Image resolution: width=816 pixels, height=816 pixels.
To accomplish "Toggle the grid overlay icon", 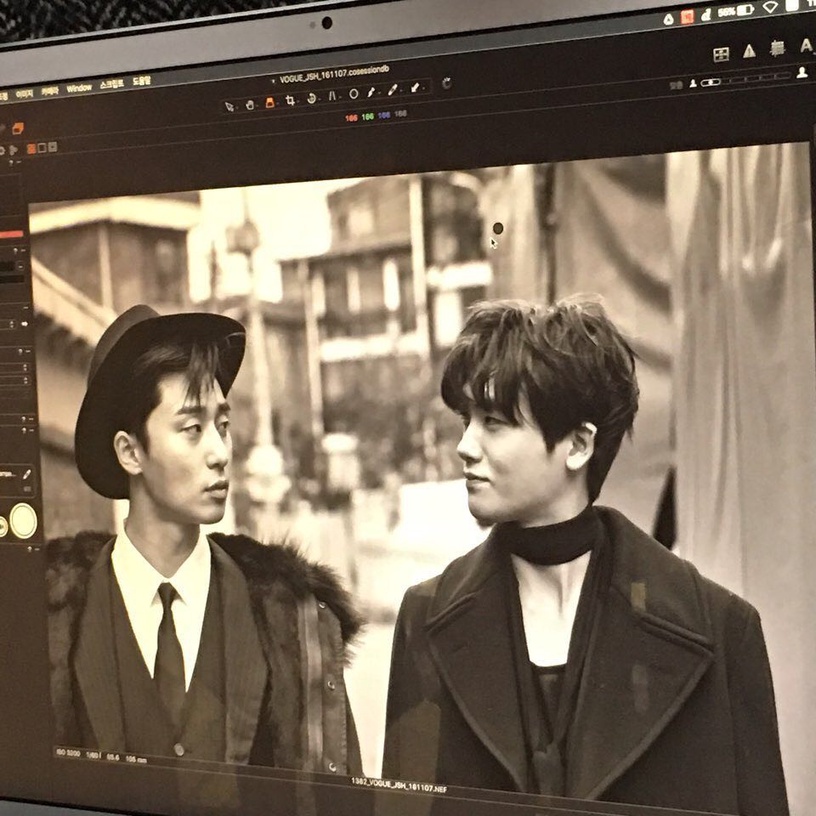I will click(x=721, y=54).
